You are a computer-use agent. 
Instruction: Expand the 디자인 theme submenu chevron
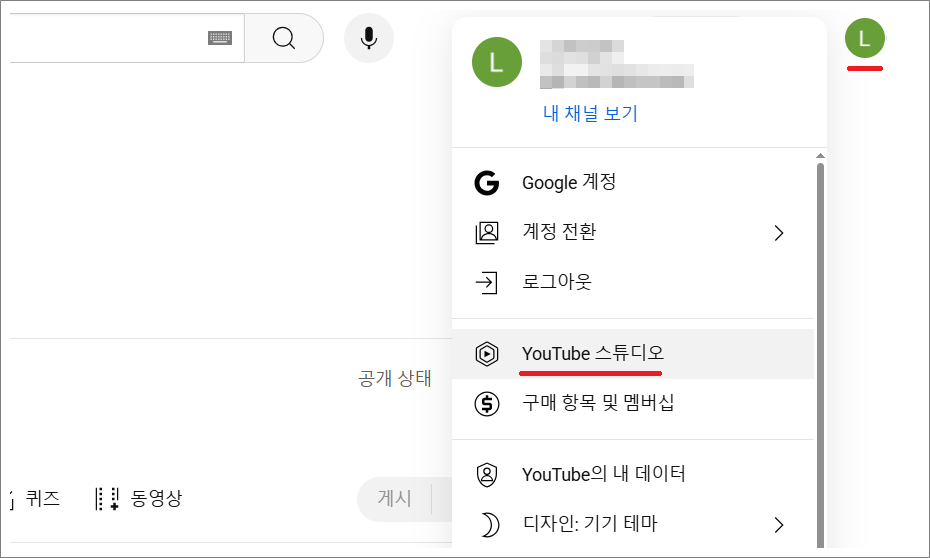point(779,525)
